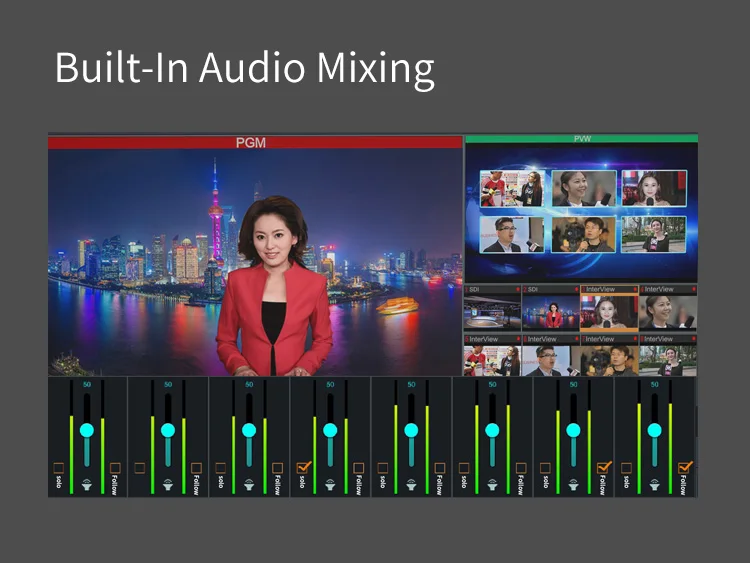Uncheck solo on the fourth audio channel
The width and height of the screenshot is (750, 563).
(303, 467)
